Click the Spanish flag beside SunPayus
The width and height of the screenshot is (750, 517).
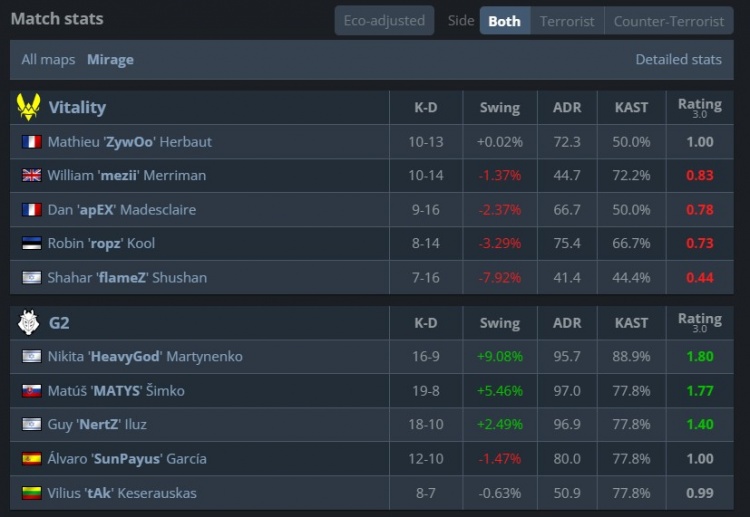[x=31, y=459]
